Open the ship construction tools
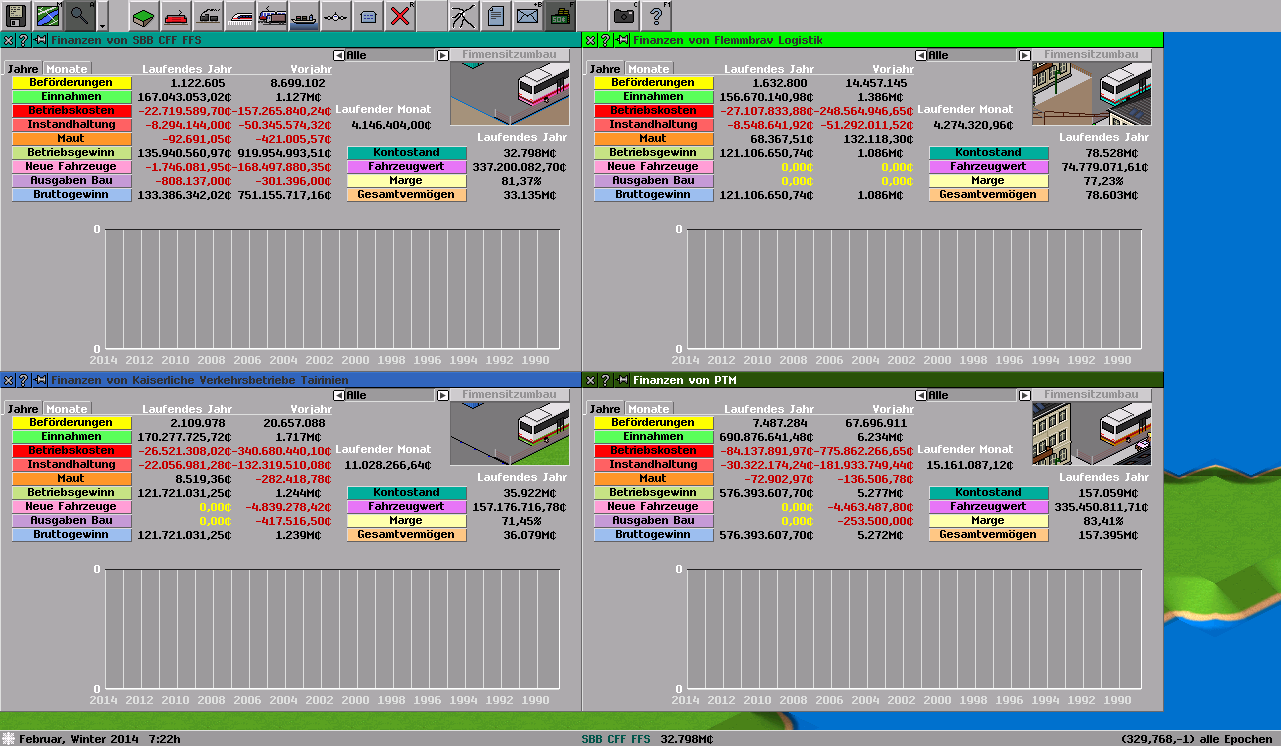The width and height of the screenshot is (1281, 746). pos(304,15)
